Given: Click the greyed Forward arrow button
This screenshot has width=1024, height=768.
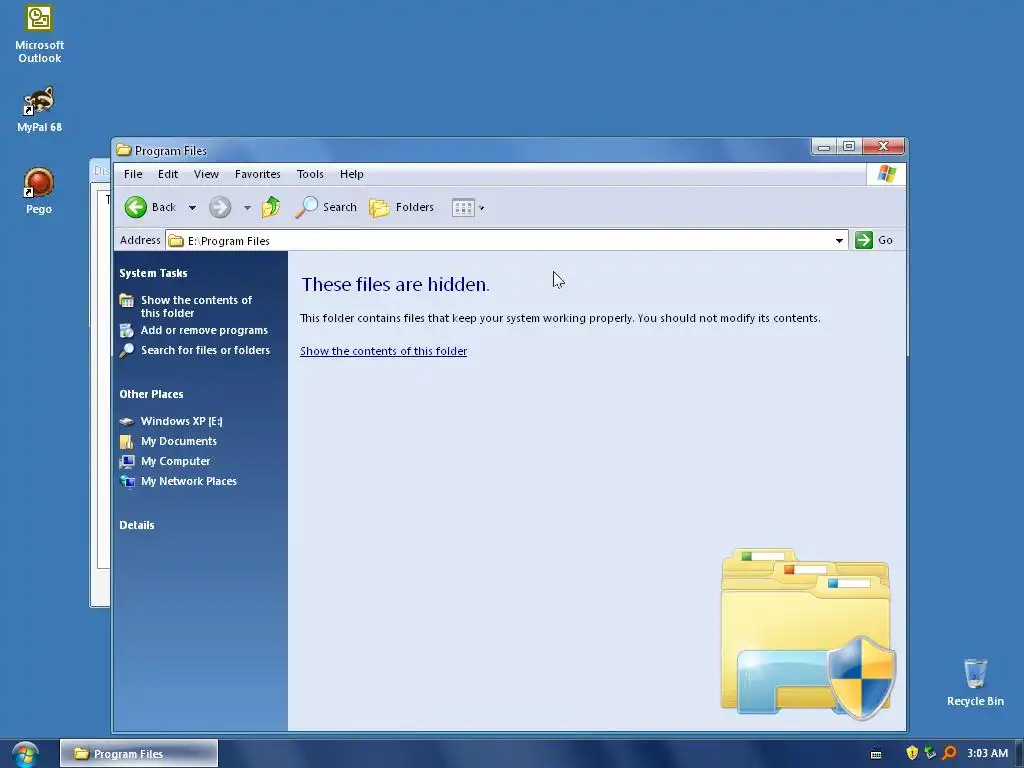Looking at the screenshot, I should tap(220, 208).
